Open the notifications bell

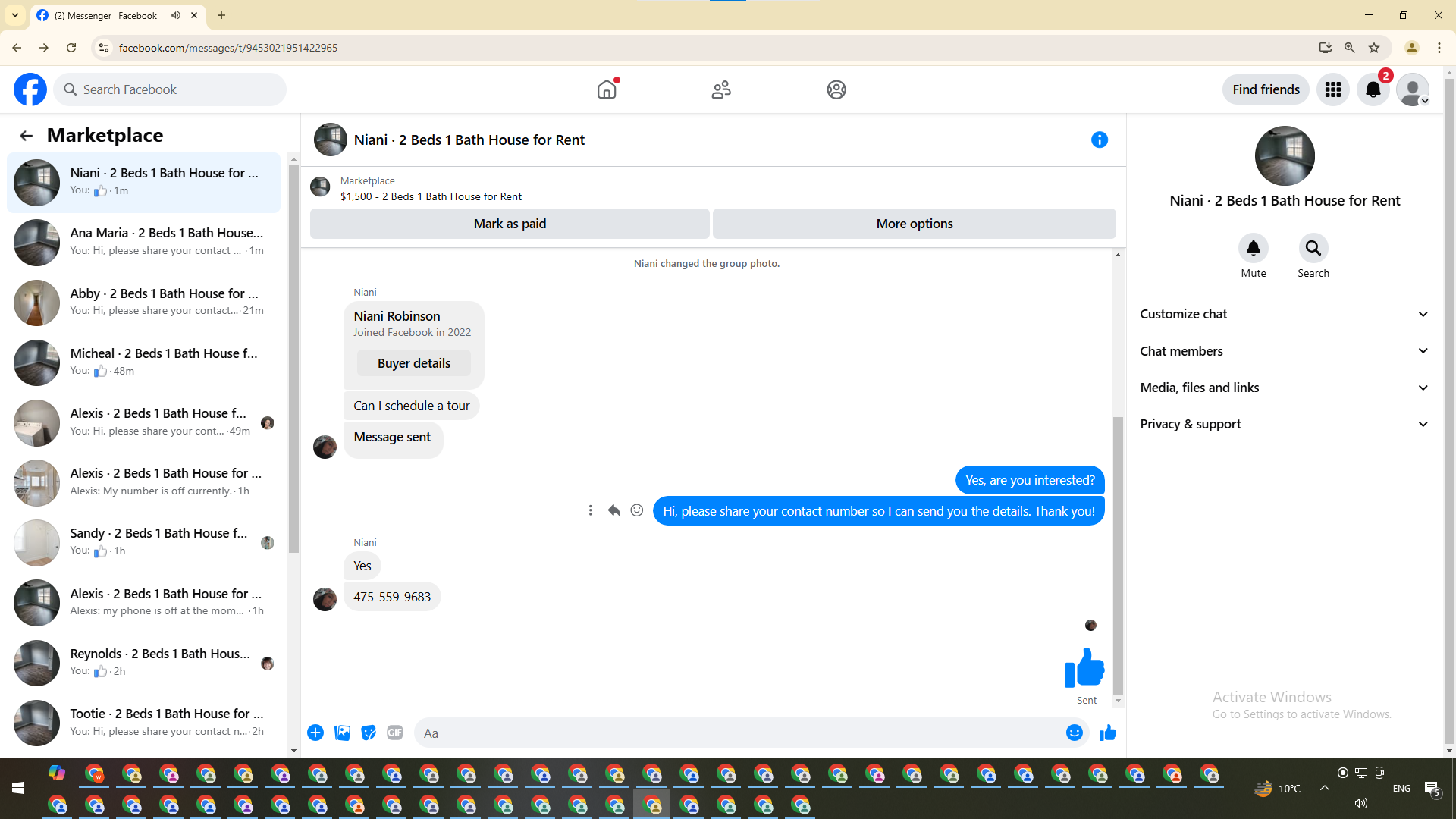pyautogui.click(x=1373, y=89)
